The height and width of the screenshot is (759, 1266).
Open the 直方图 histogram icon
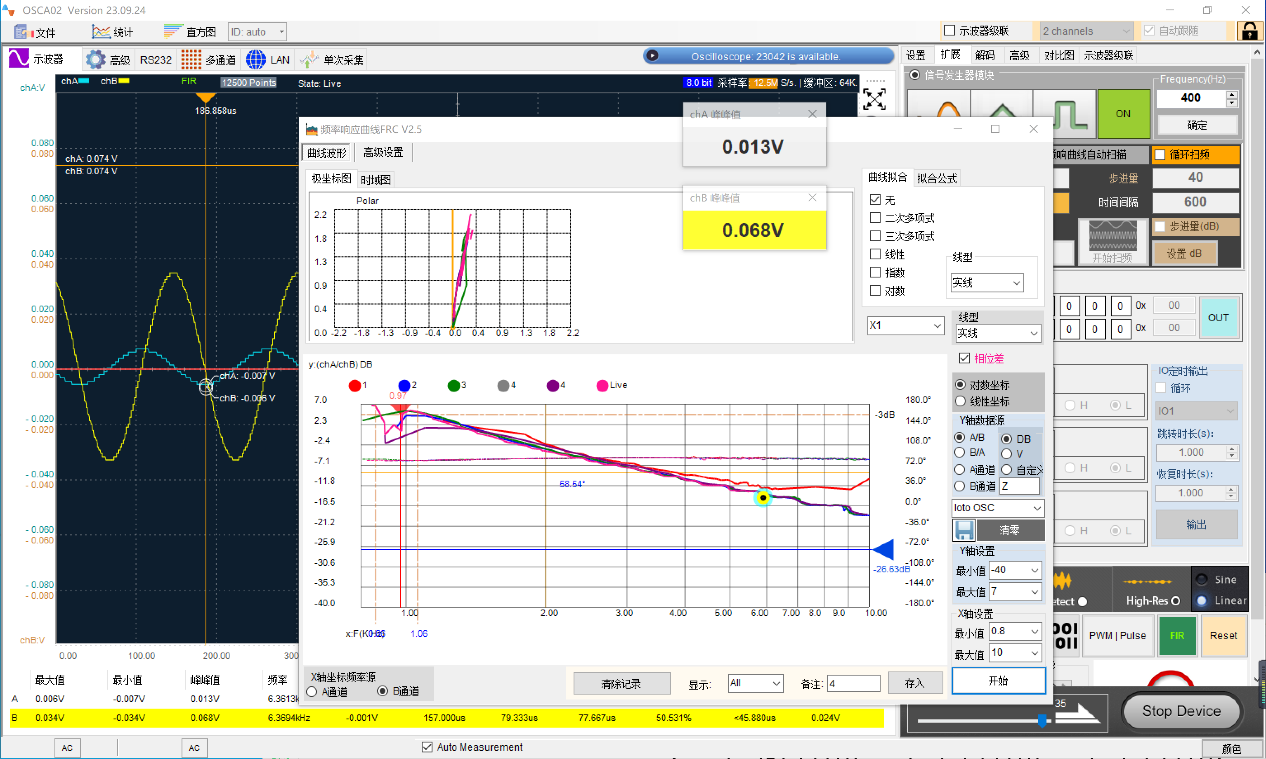click(x=173, y=31)
